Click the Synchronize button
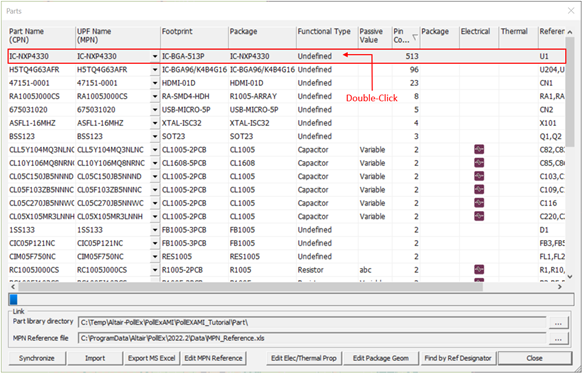This screenshot has height=374, width=583. 37,358
